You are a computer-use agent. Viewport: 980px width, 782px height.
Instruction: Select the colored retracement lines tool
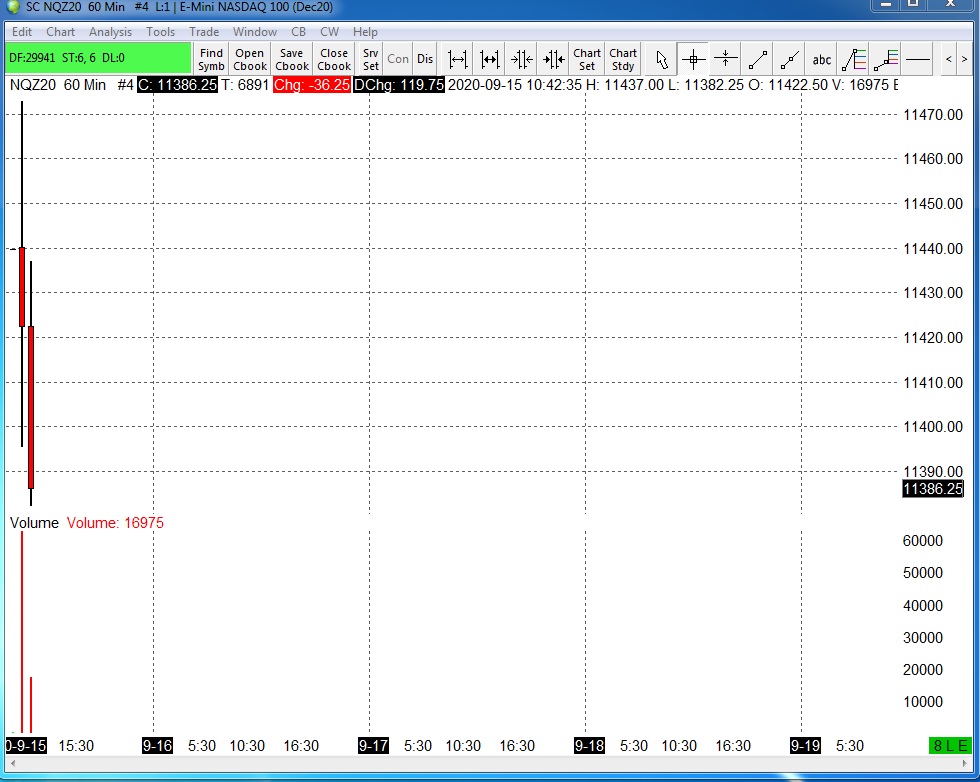click(854, 59)
